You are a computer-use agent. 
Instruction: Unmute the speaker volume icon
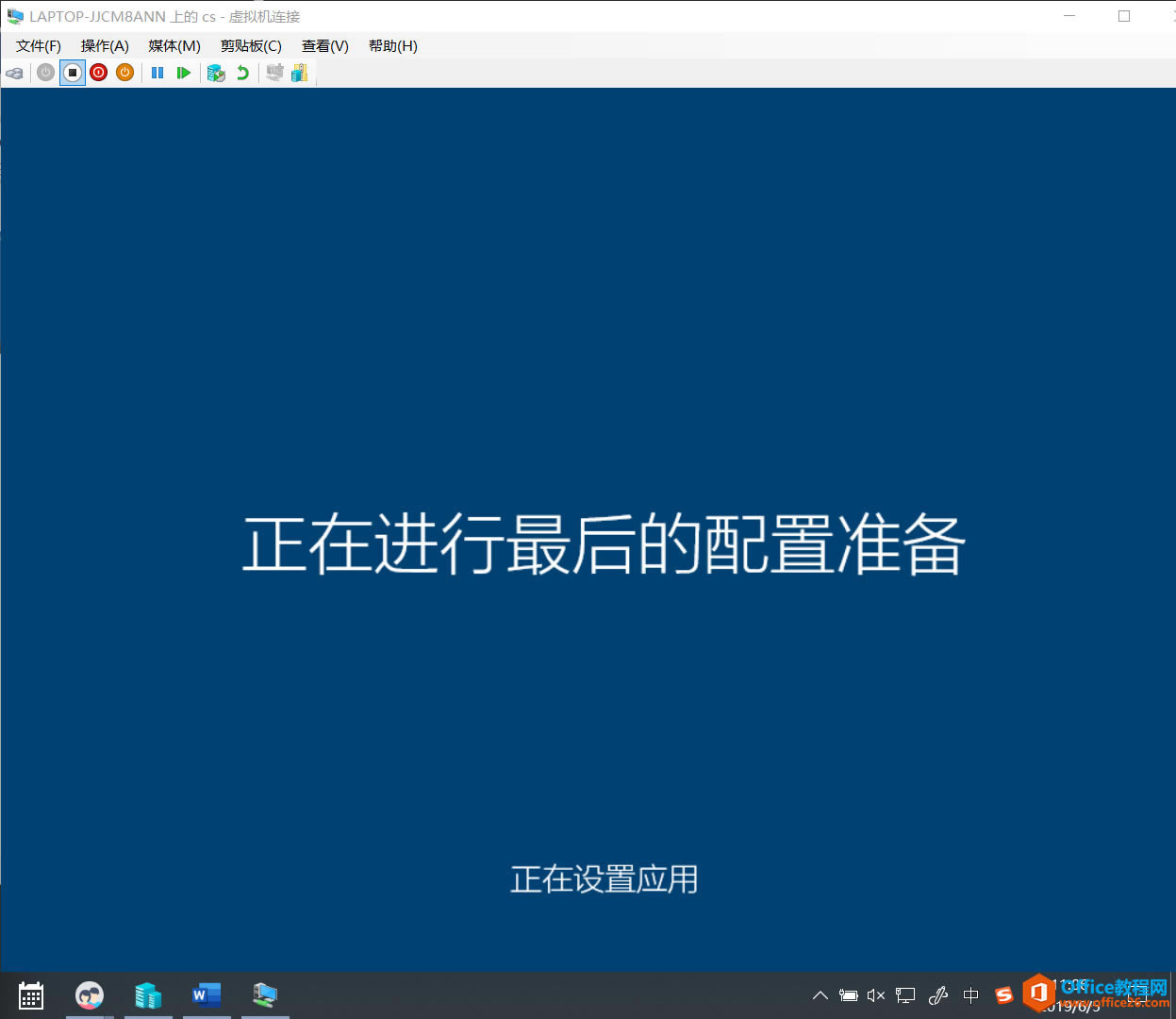pyautogui.click(x=876, y=995)
